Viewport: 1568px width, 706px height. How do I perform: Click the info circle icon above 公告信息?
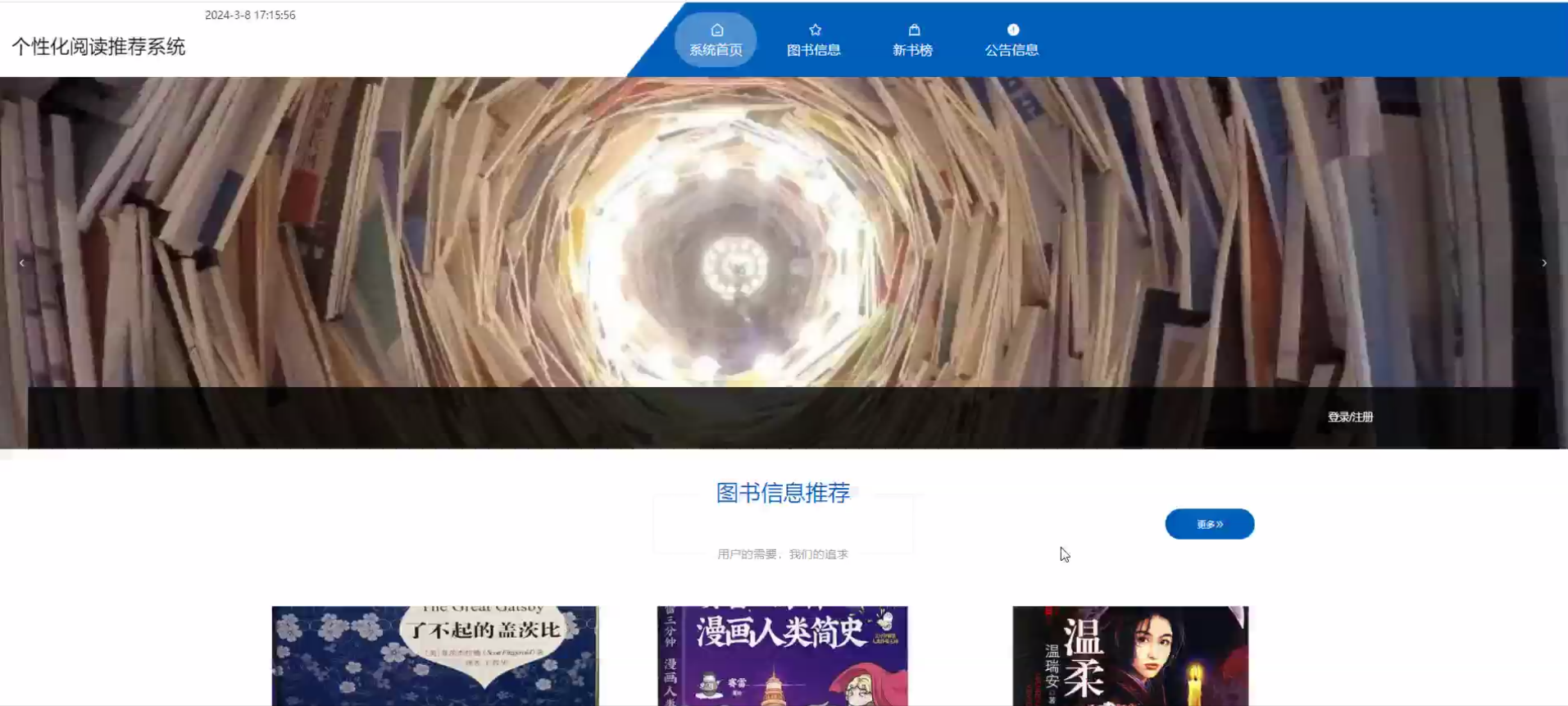1012,30
